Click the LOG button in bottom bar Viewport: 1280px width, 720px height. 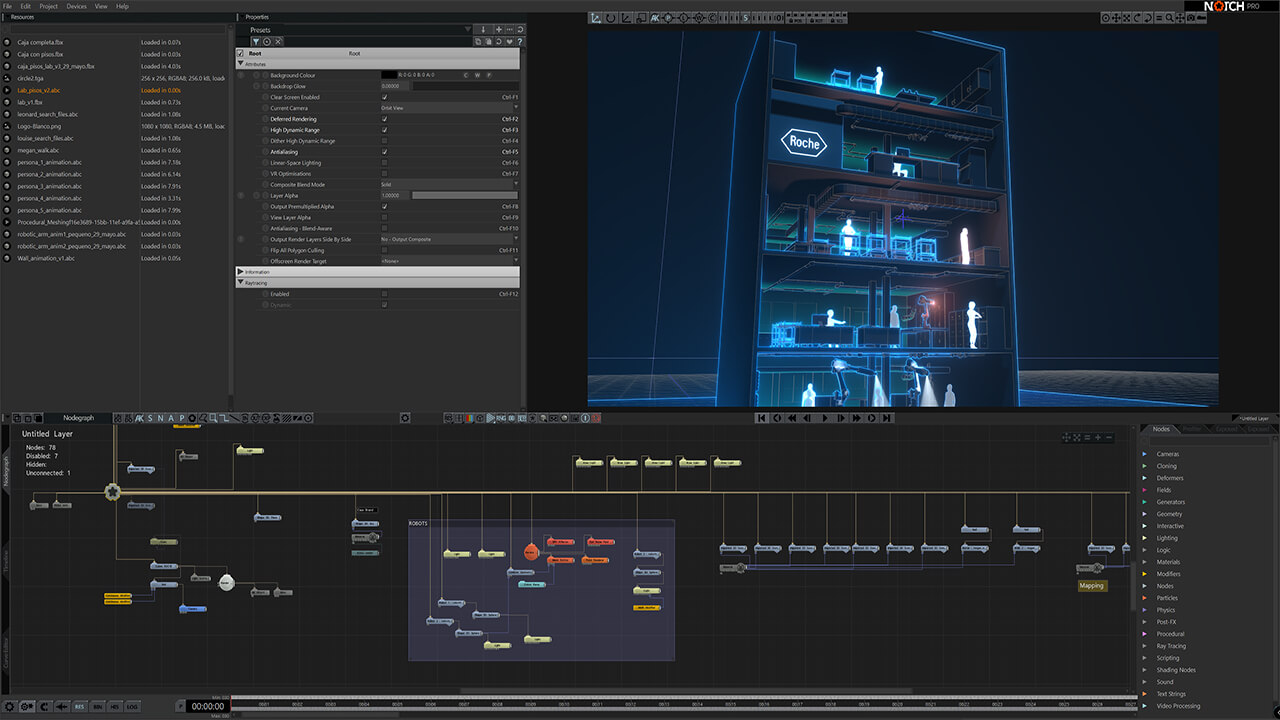[133, 706]
